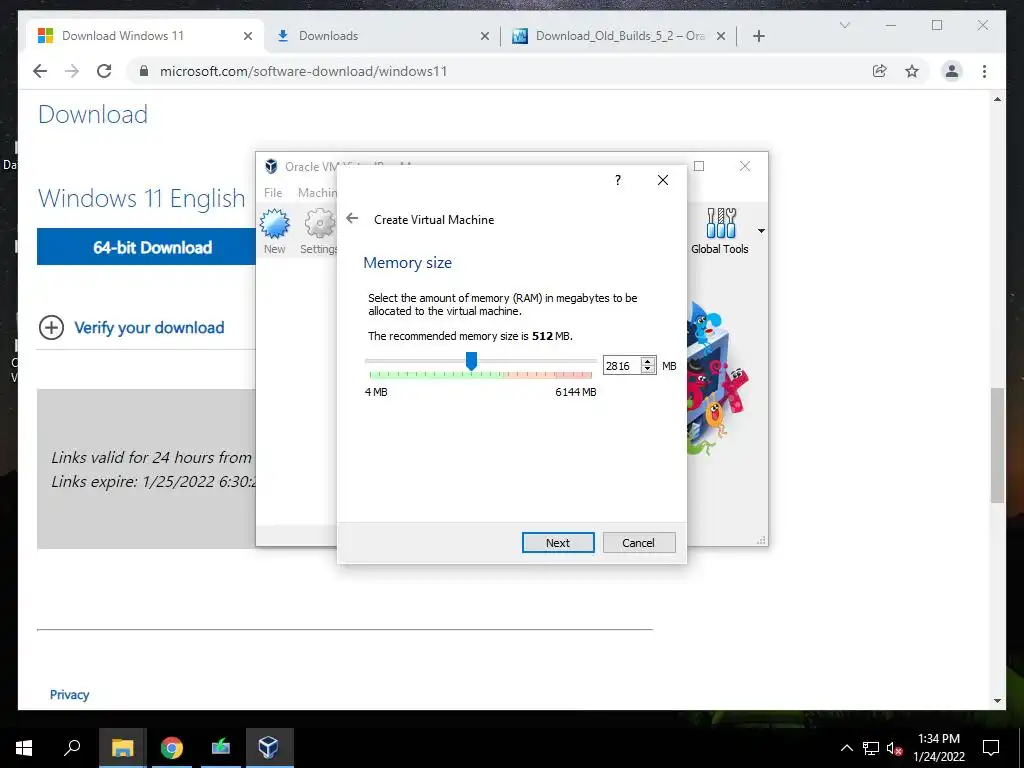Share this page icon in address bar

(x=880, y=71)
